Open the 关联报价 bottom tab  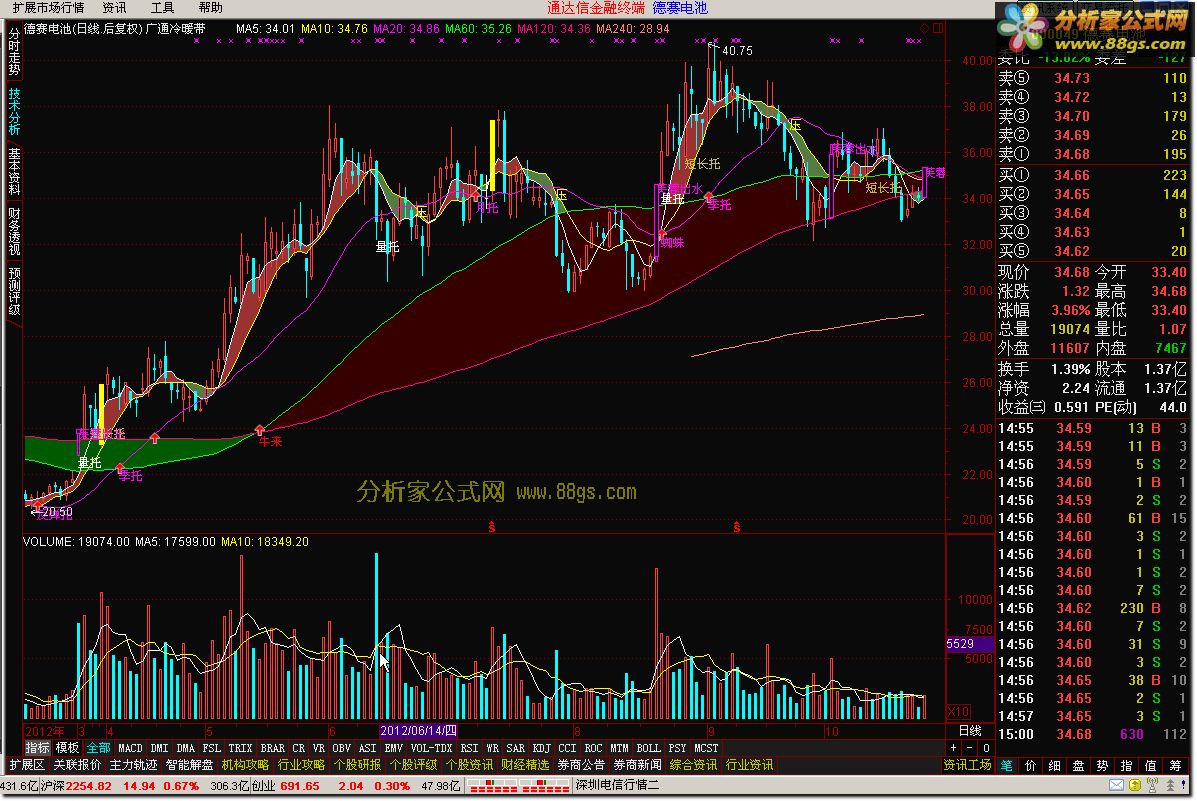pos(77,765)
